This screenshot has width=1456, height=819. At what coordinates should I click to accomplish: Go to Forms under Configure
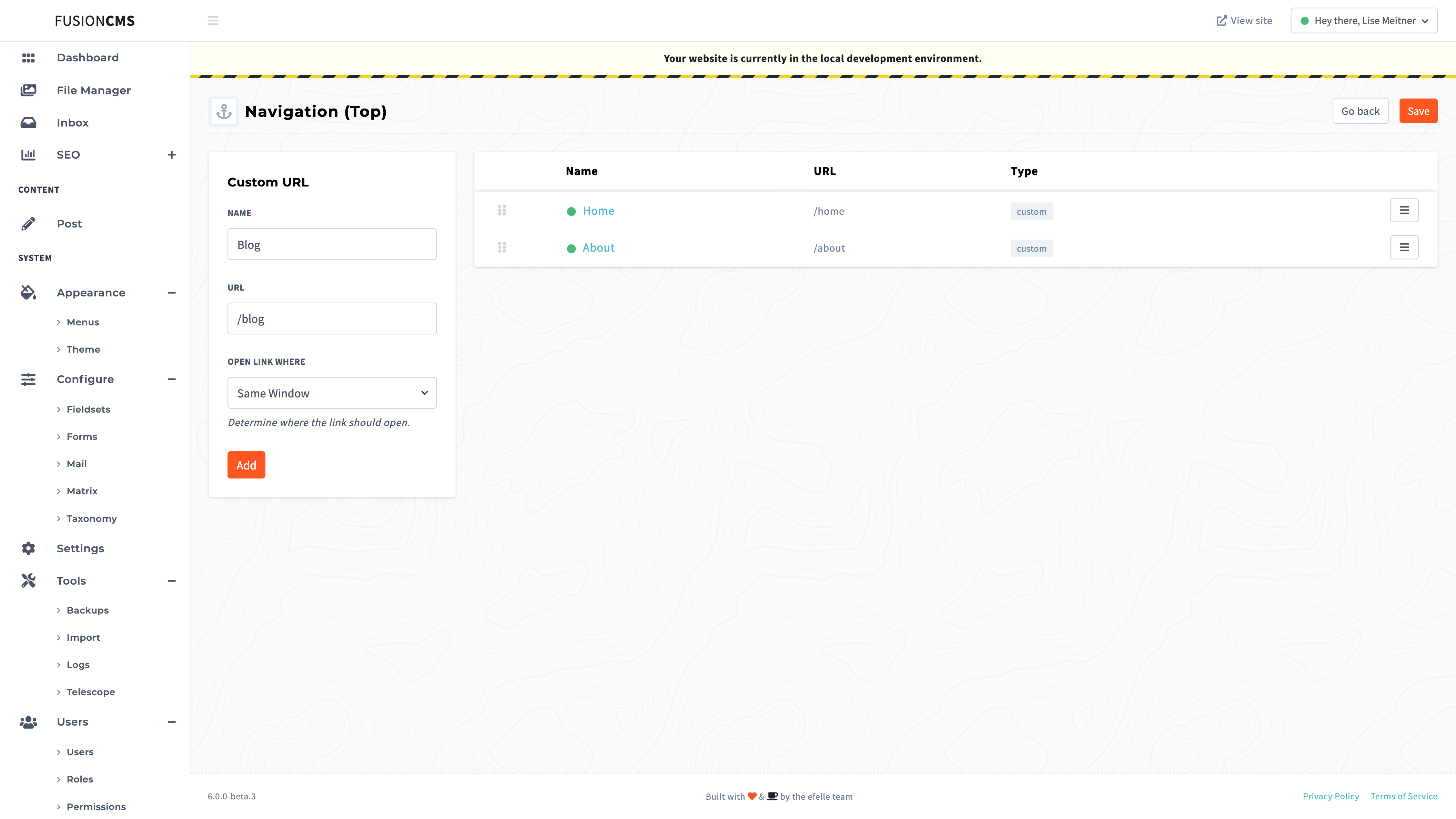coord(82,436)
